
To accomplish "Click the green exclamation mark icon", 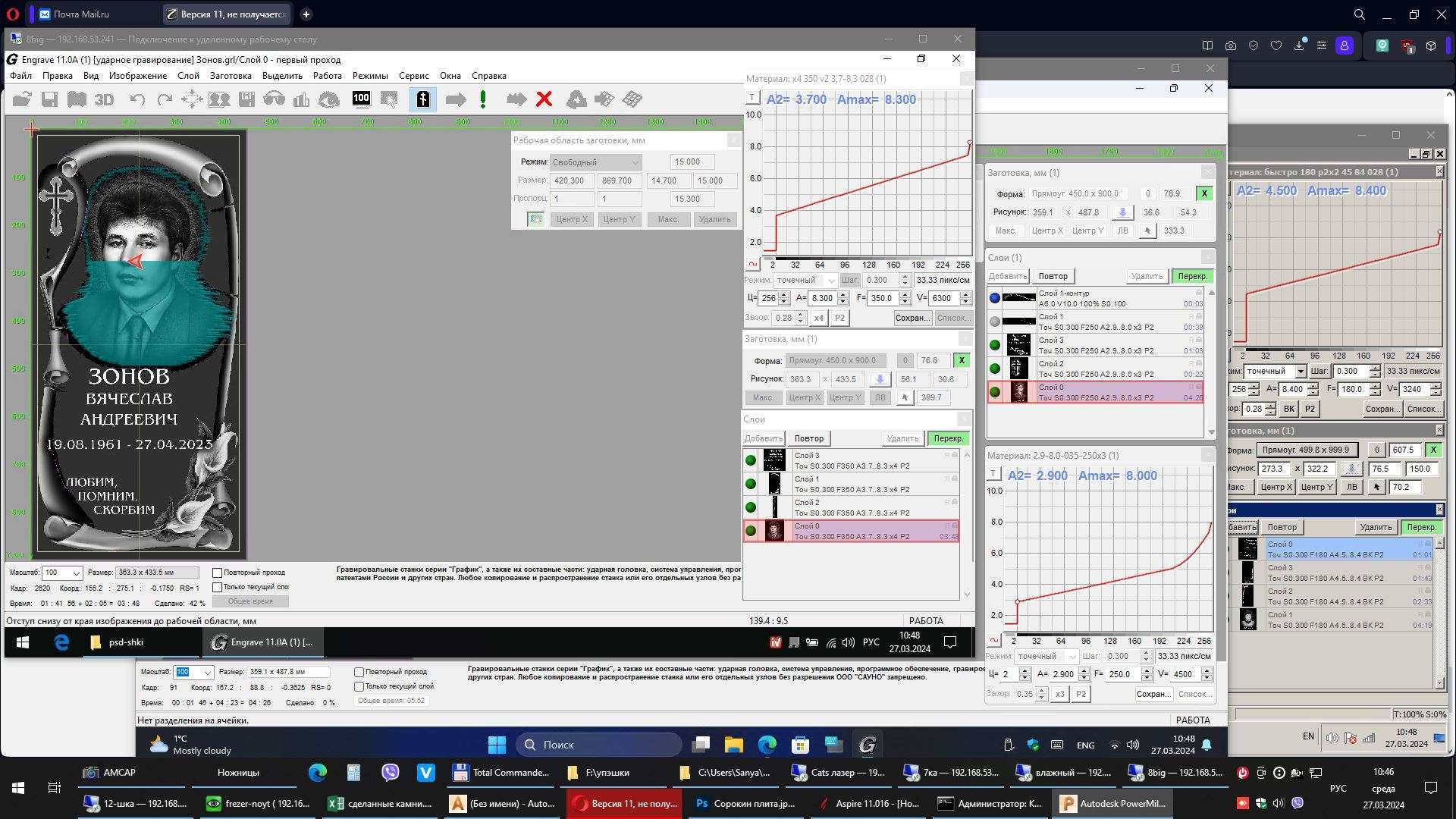I will tap(483, 99).
